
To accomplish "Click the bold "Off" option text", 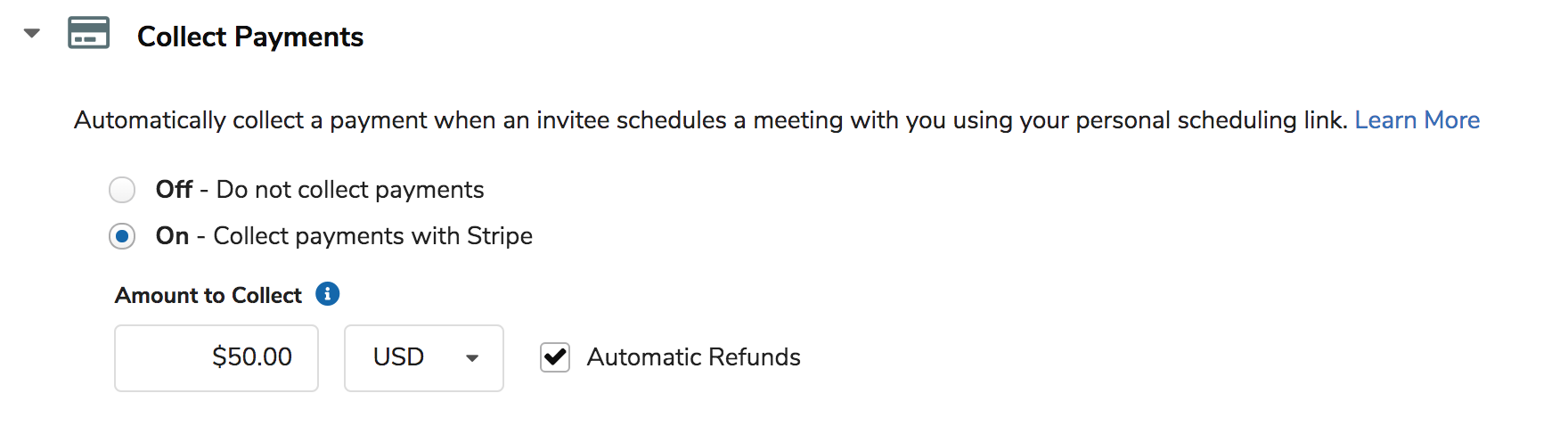I will (x=174, y=190).
